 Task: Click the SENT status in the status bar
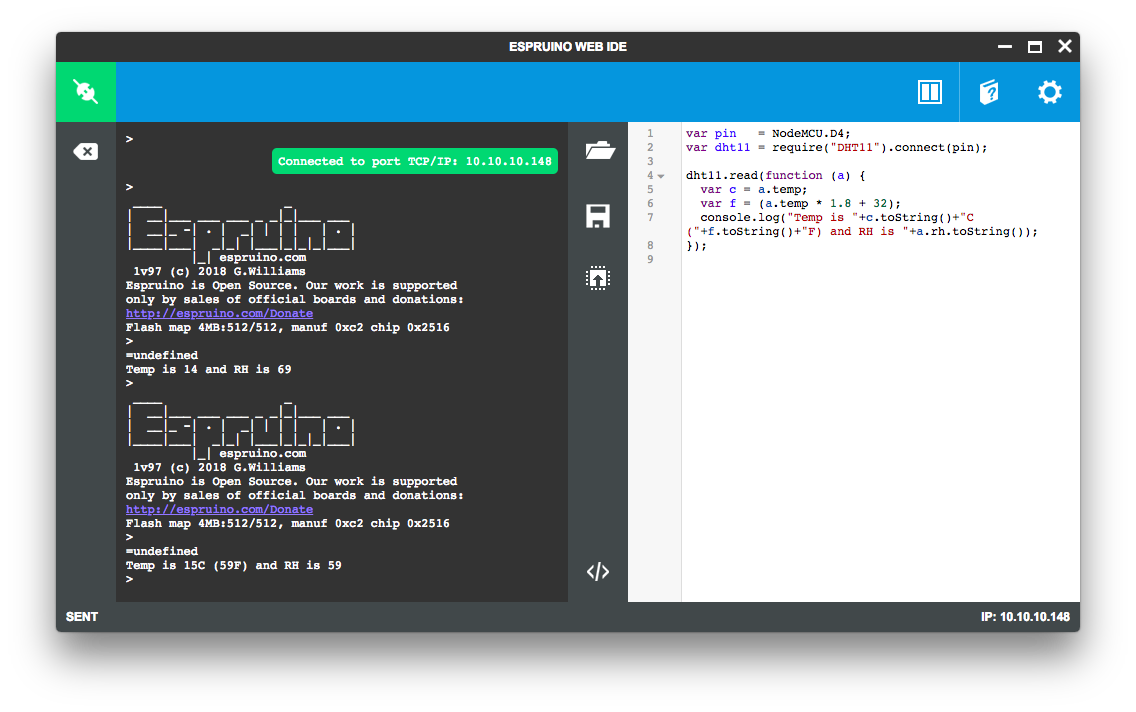click(x=82, y=617)
